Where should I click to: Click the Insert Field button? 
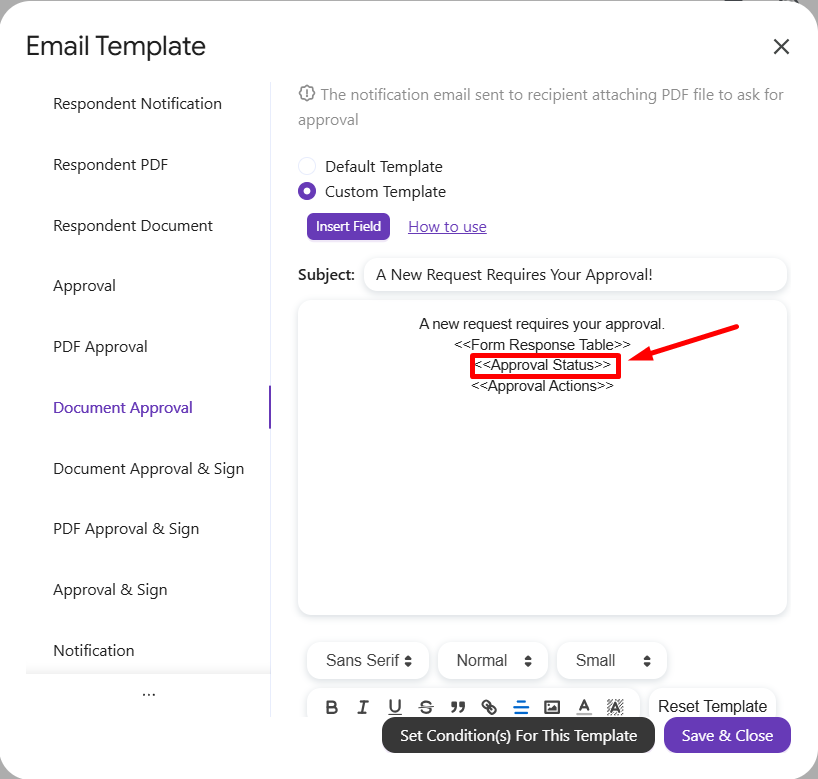348,227
